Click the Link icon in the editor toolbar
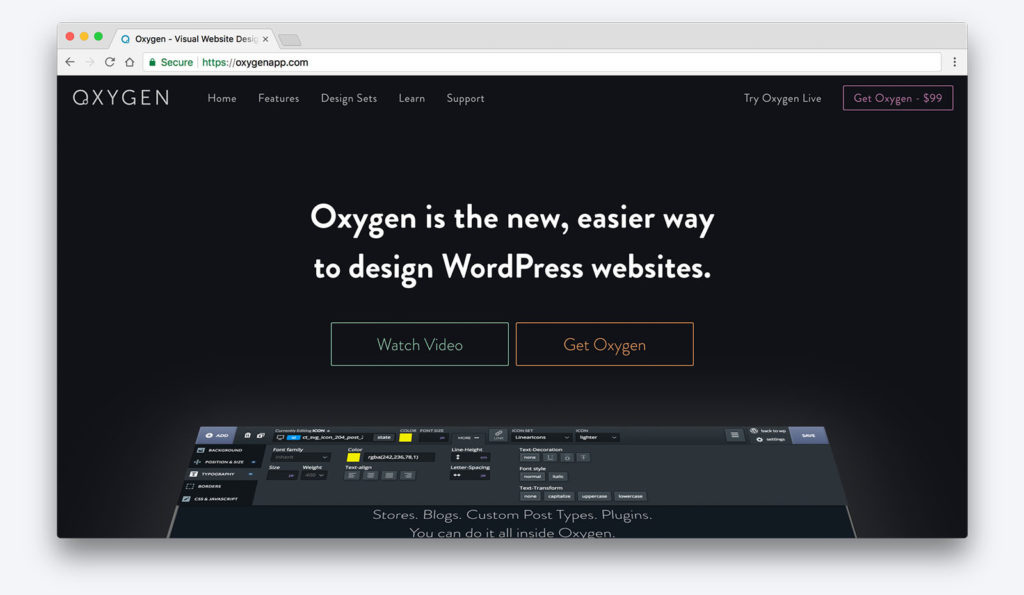The height and width of the screenshot is (595, 1024). 498,436
